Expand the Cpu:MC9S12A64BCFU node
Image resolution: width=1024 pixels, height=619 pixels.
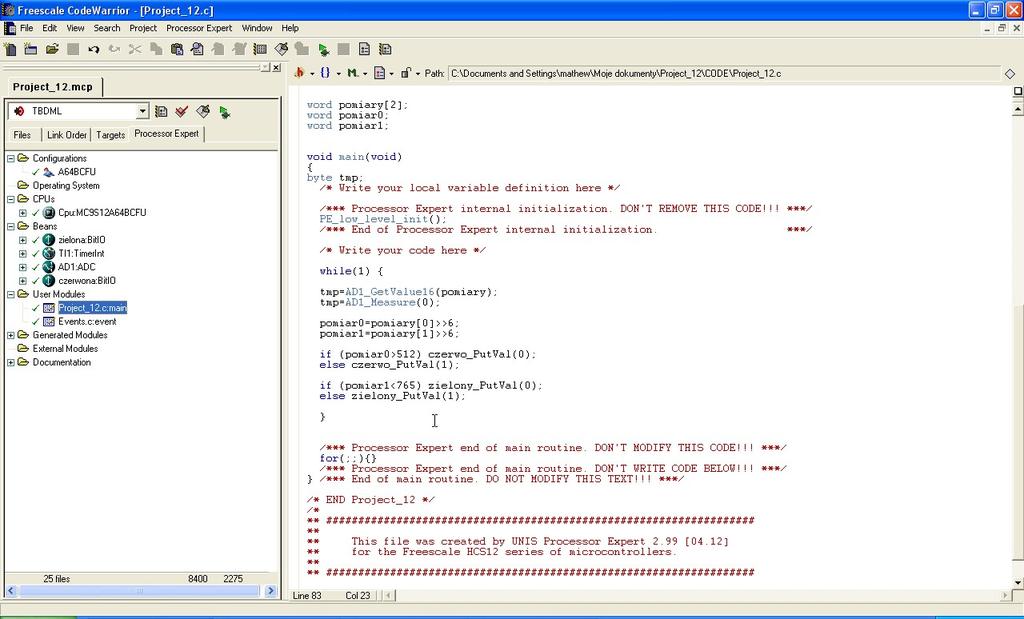coord(23,213)
